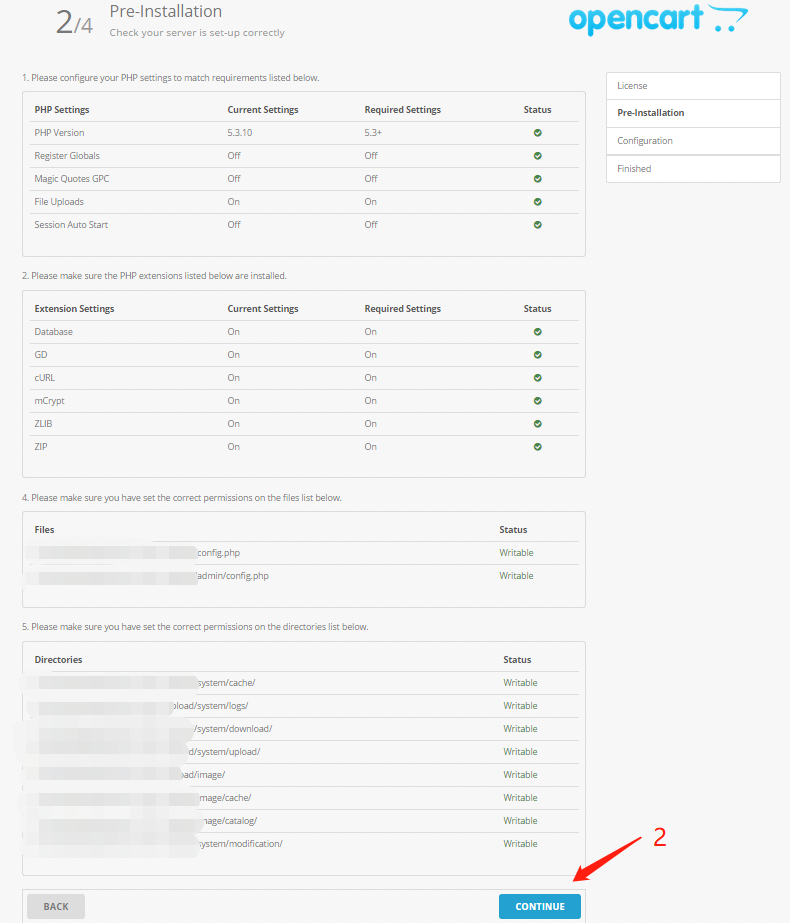The width and height of the screenshot is (790, 923).
Task: Select Writable status for admin/config.php
Action: coord(516,576)
